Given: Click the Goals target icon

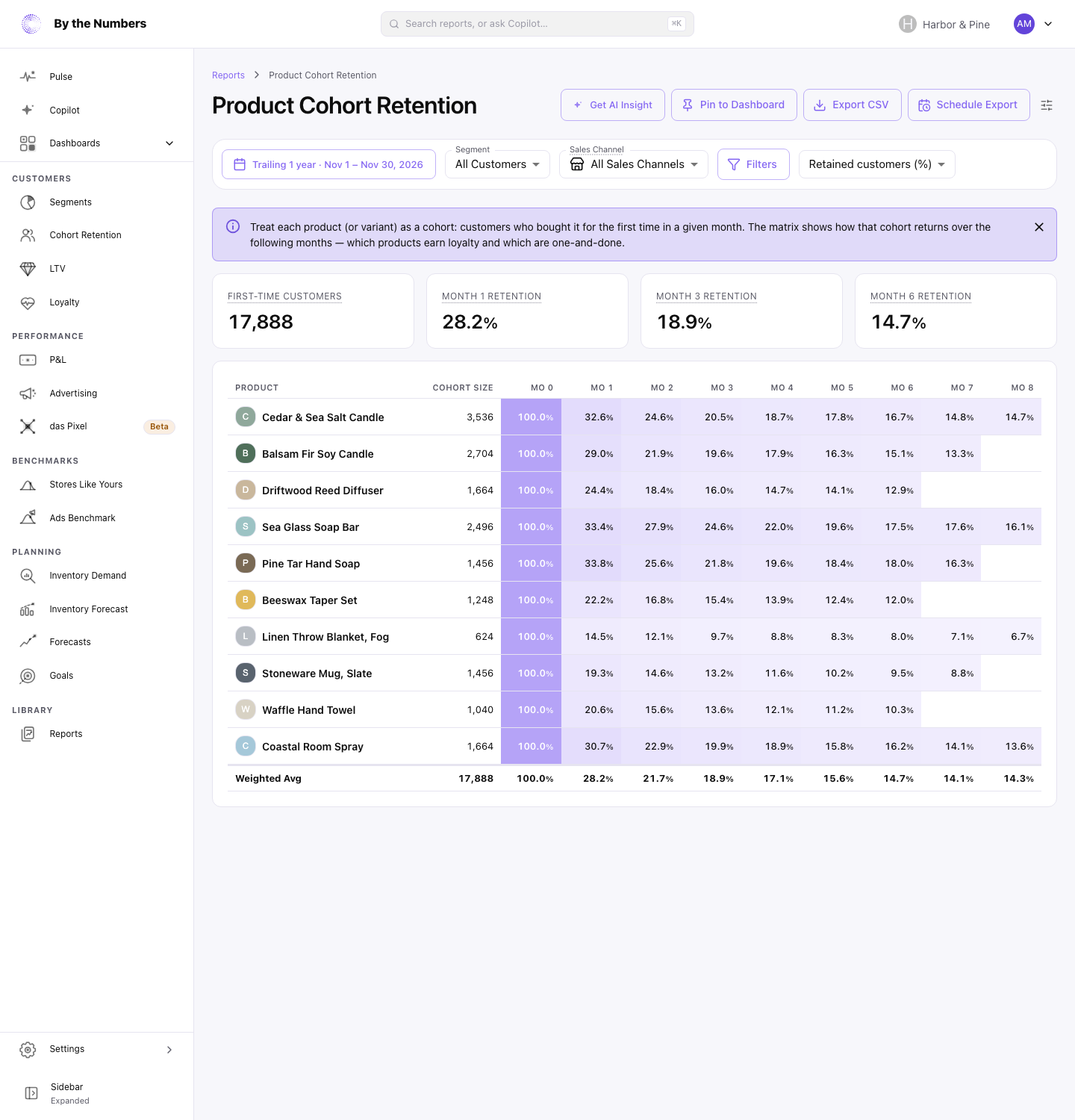Looking at the screenshot, I should pos(28,676).
